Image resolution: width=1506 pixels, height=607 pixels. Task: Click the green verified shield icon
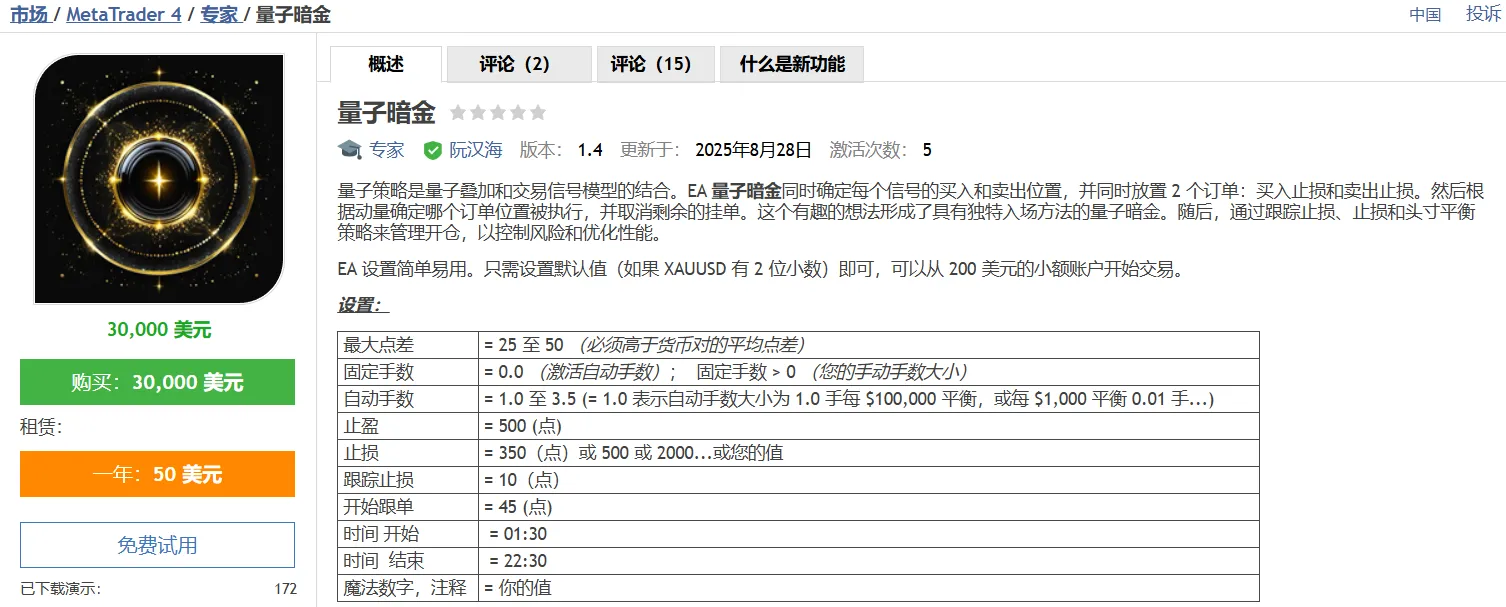click(x=433, y=150)
